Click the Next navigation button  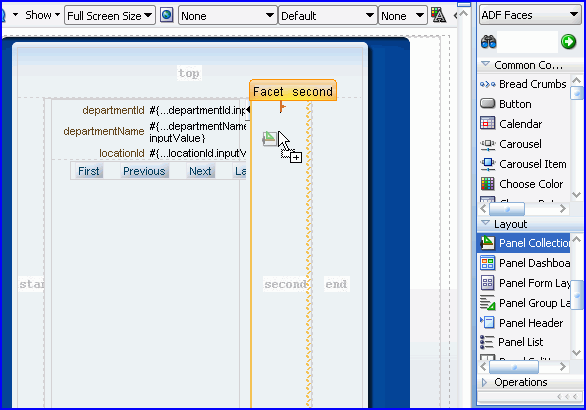(x=200, y=171)
